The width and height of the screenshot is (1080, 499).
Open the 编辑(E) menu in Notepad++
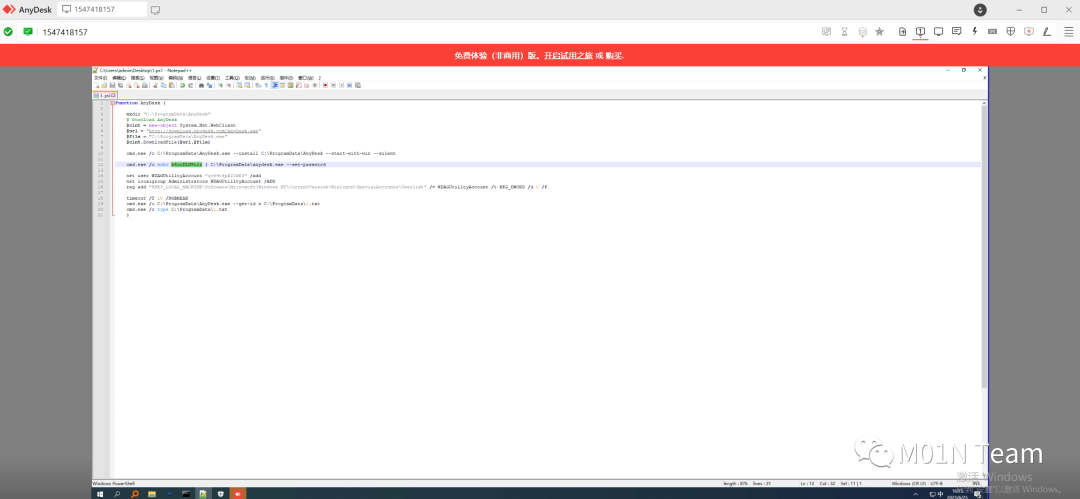pos(118,78)
